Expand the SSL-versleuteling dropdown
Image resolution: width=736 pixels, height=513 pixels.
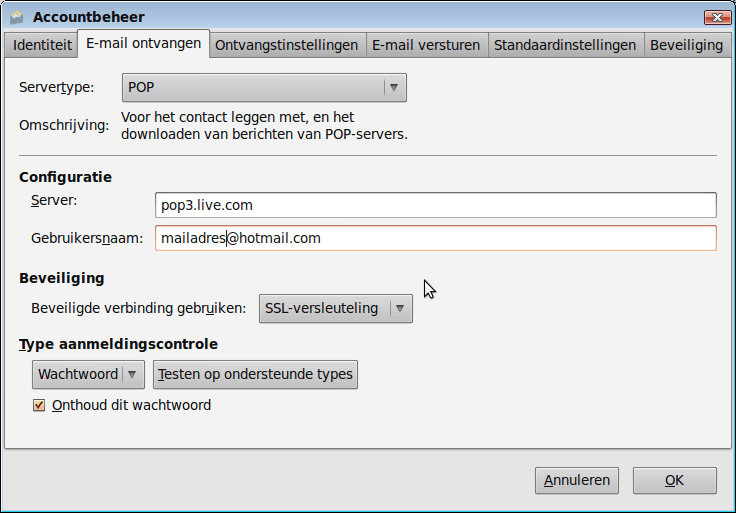(335, 308)
